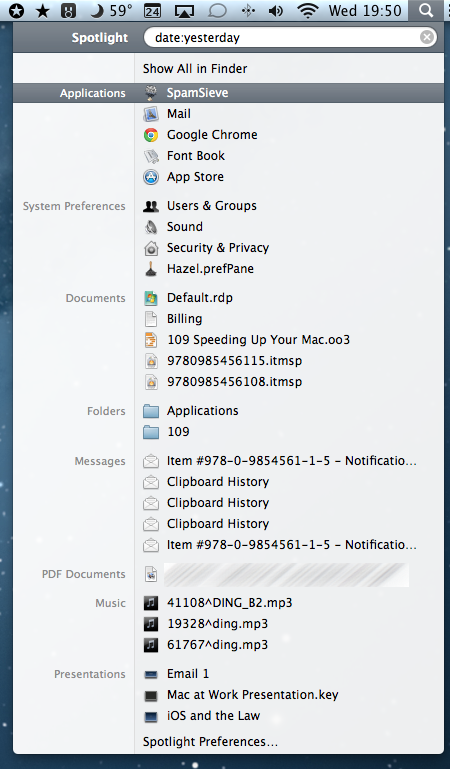Click the star menu bar icon
450x769 pixels.
click(x=43, y=10)
